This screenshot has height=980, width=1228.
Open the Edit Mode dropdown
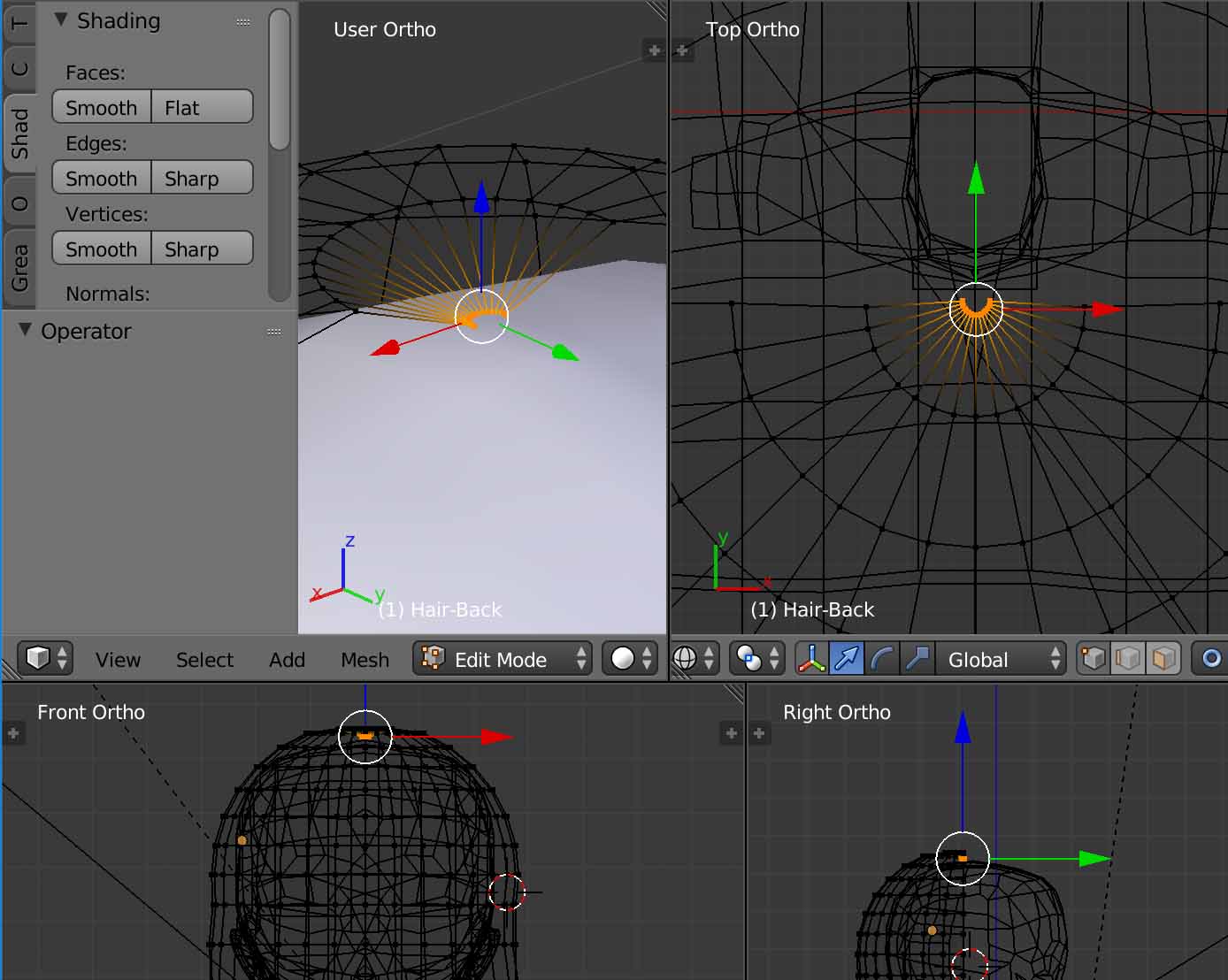point(502,659)
